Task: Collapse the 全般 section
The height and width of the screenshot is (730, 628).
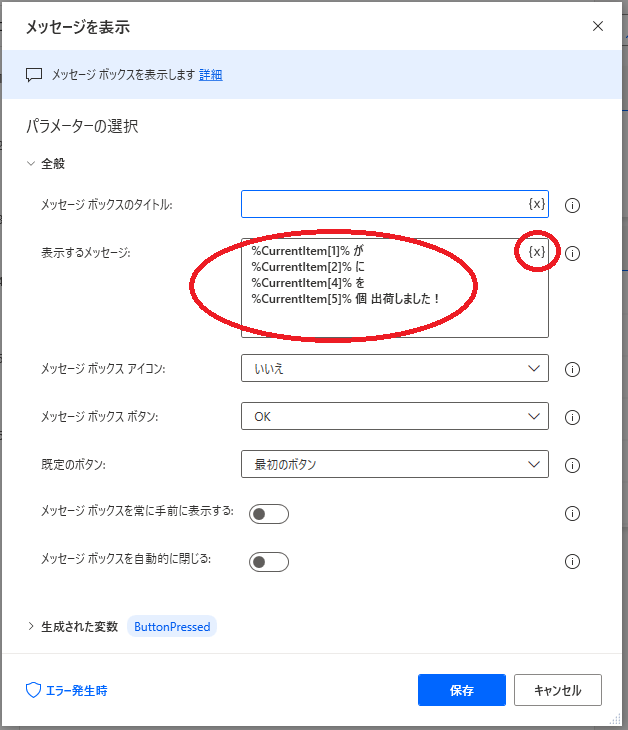Action: coord(31,163)
